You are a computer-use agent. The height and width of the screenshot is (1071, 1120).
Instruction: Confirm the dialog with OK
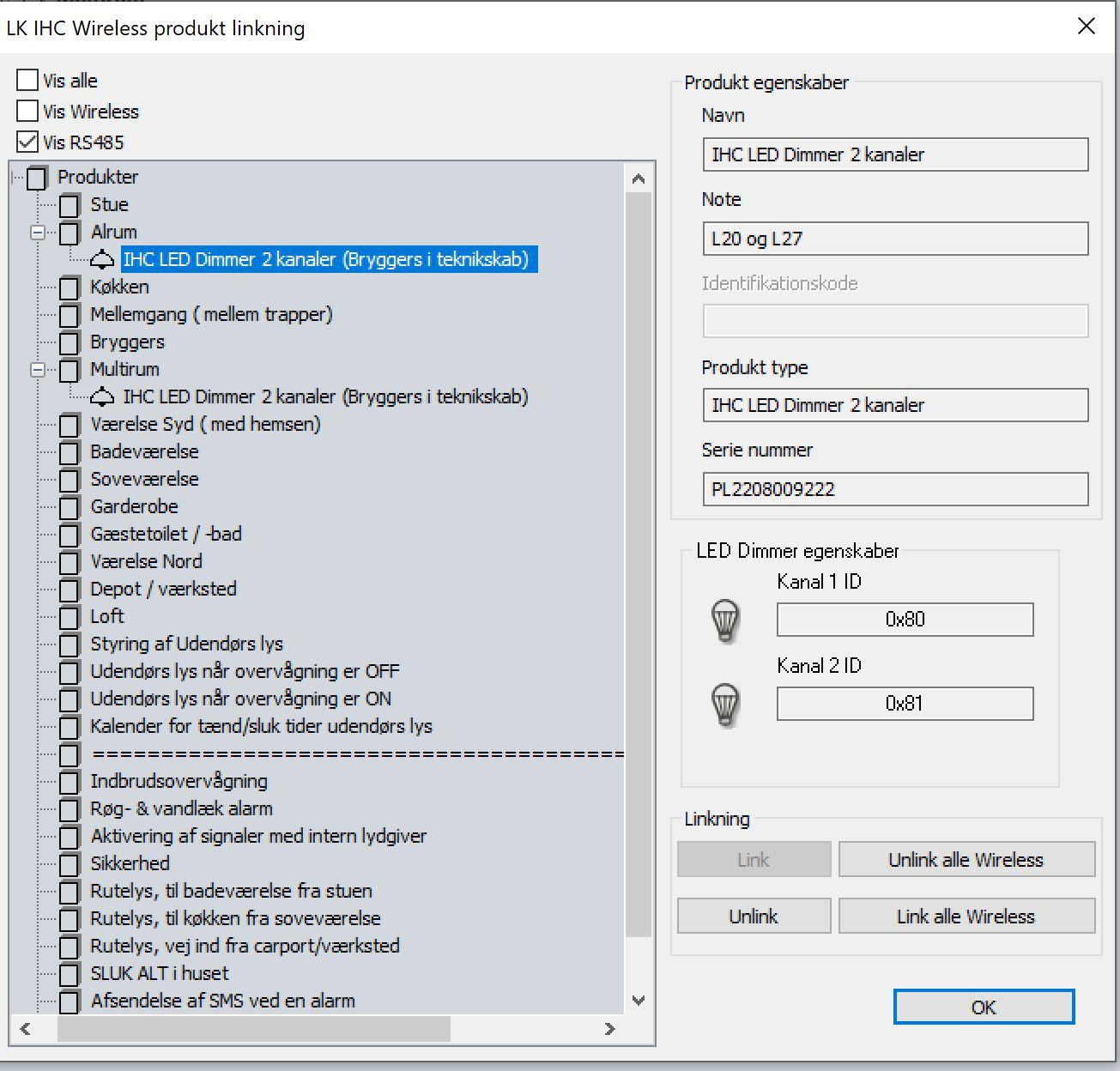pos(984,1007)
